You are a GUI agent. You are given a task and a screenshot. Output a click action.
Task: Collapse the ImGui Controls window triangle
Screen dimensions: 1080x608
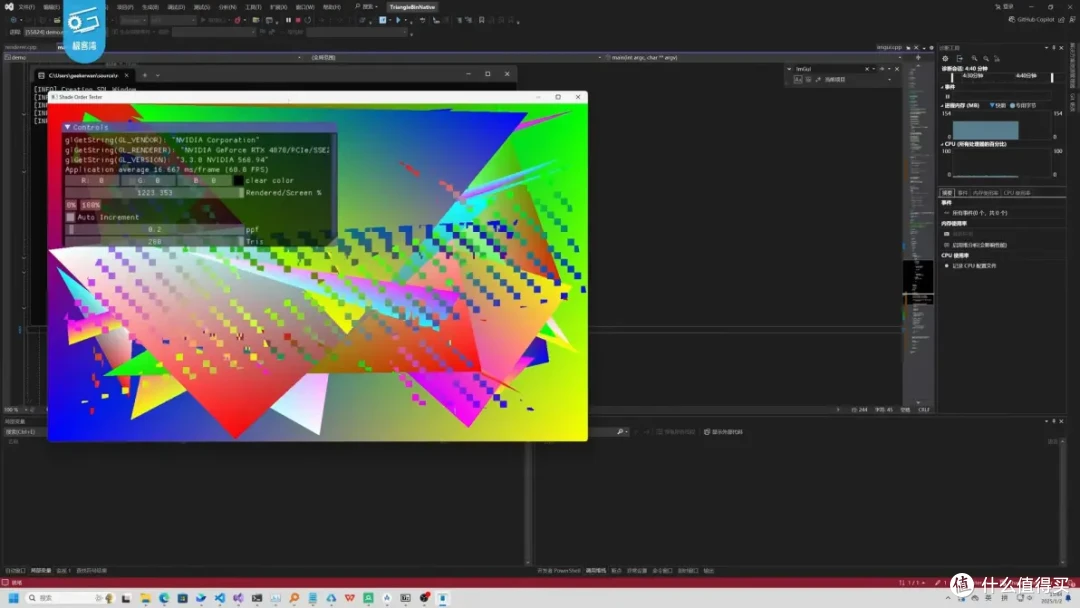tap(68, 127)
